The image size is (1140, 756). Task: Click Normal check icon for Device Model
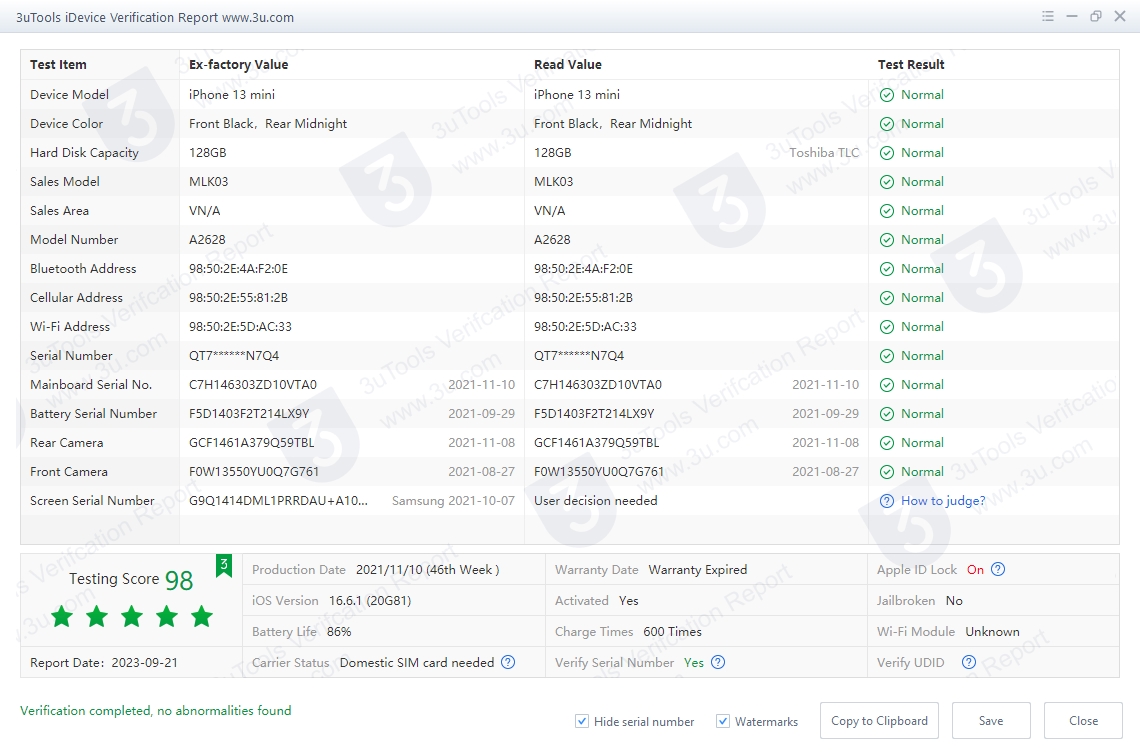(887, 95)
